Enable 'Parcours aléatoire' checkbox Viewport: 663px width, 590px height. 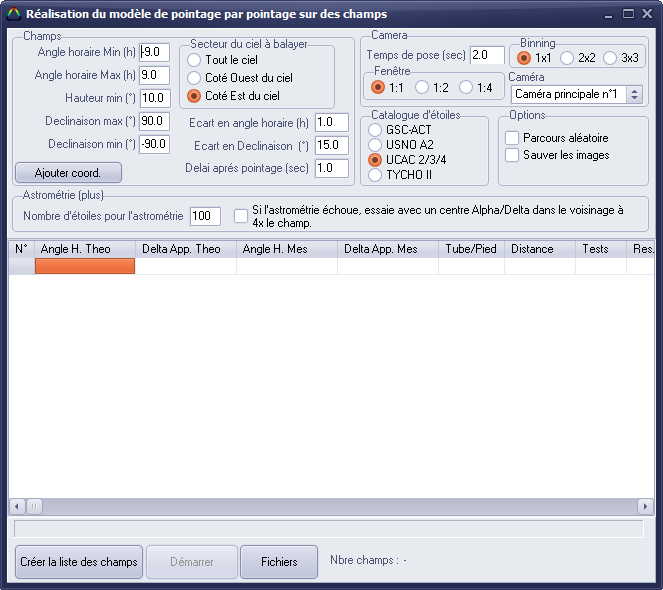(512, 138)
